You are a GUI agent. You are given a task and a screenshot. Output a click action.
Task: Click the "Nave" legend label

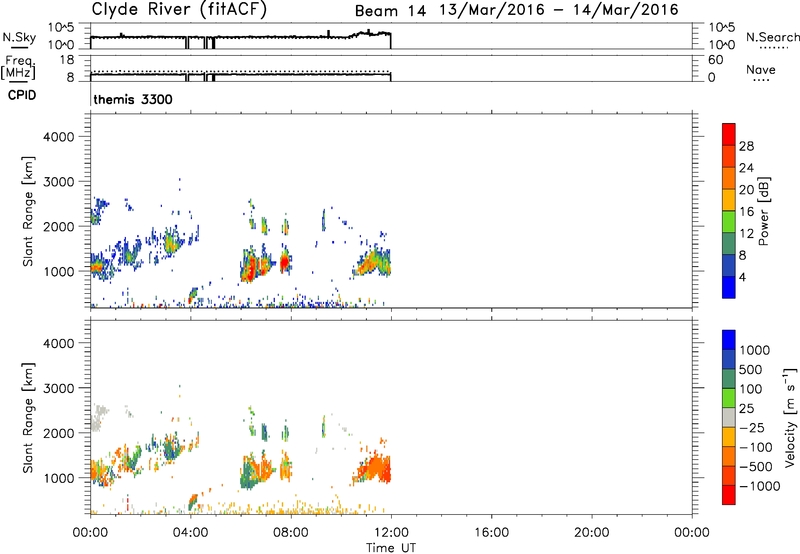pos(761,69)
